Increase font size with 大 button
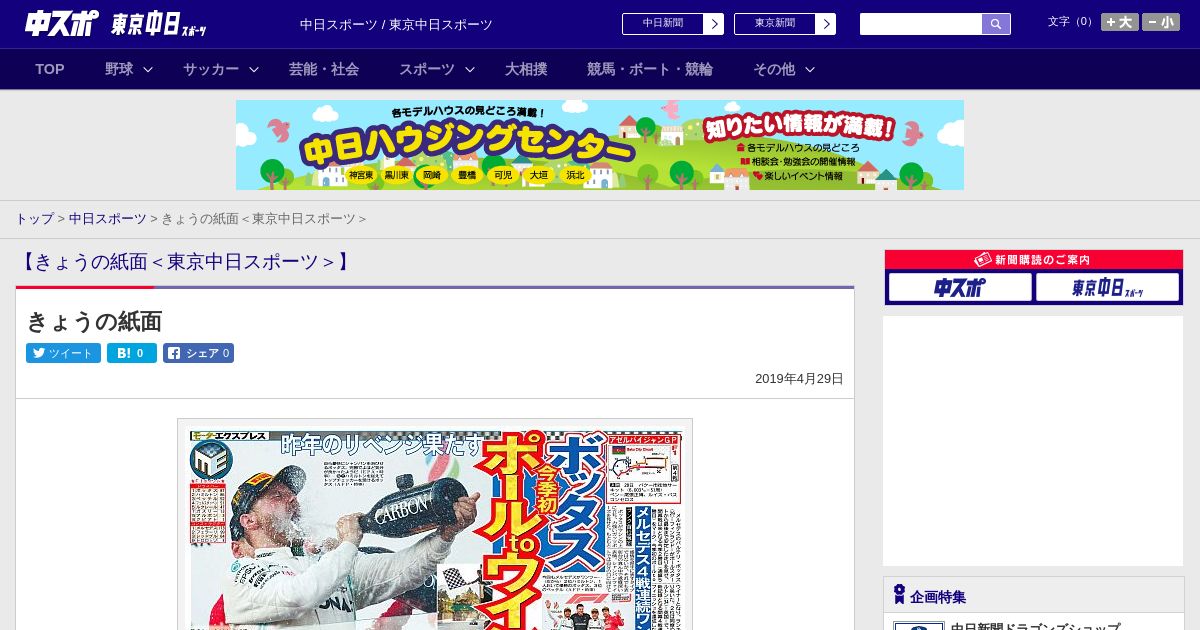This screenshot has width=1200, height=630. (1120, 22)
